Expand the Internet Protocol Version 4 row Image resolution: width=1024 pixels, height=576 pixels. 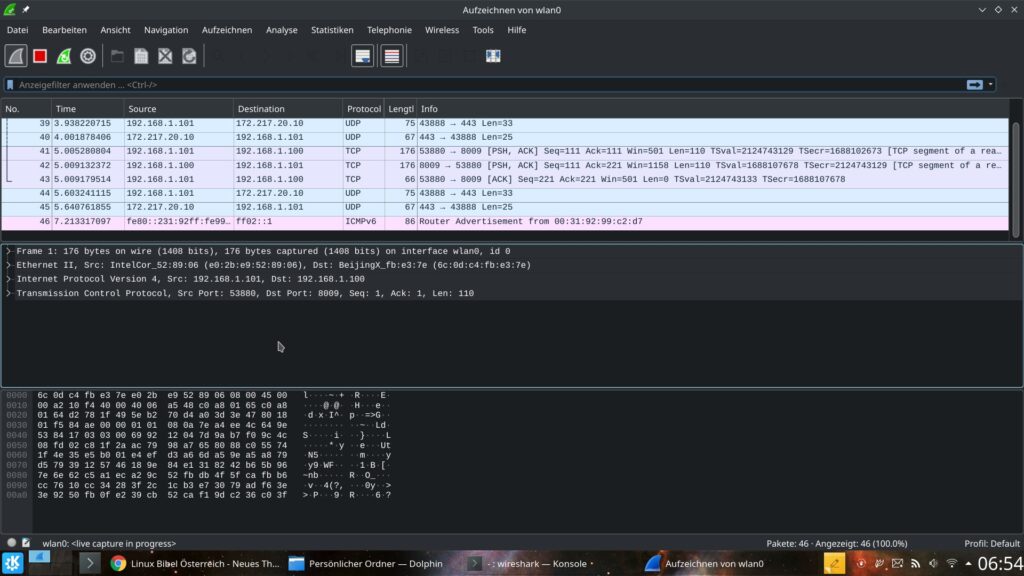click(x=8, y=279)
